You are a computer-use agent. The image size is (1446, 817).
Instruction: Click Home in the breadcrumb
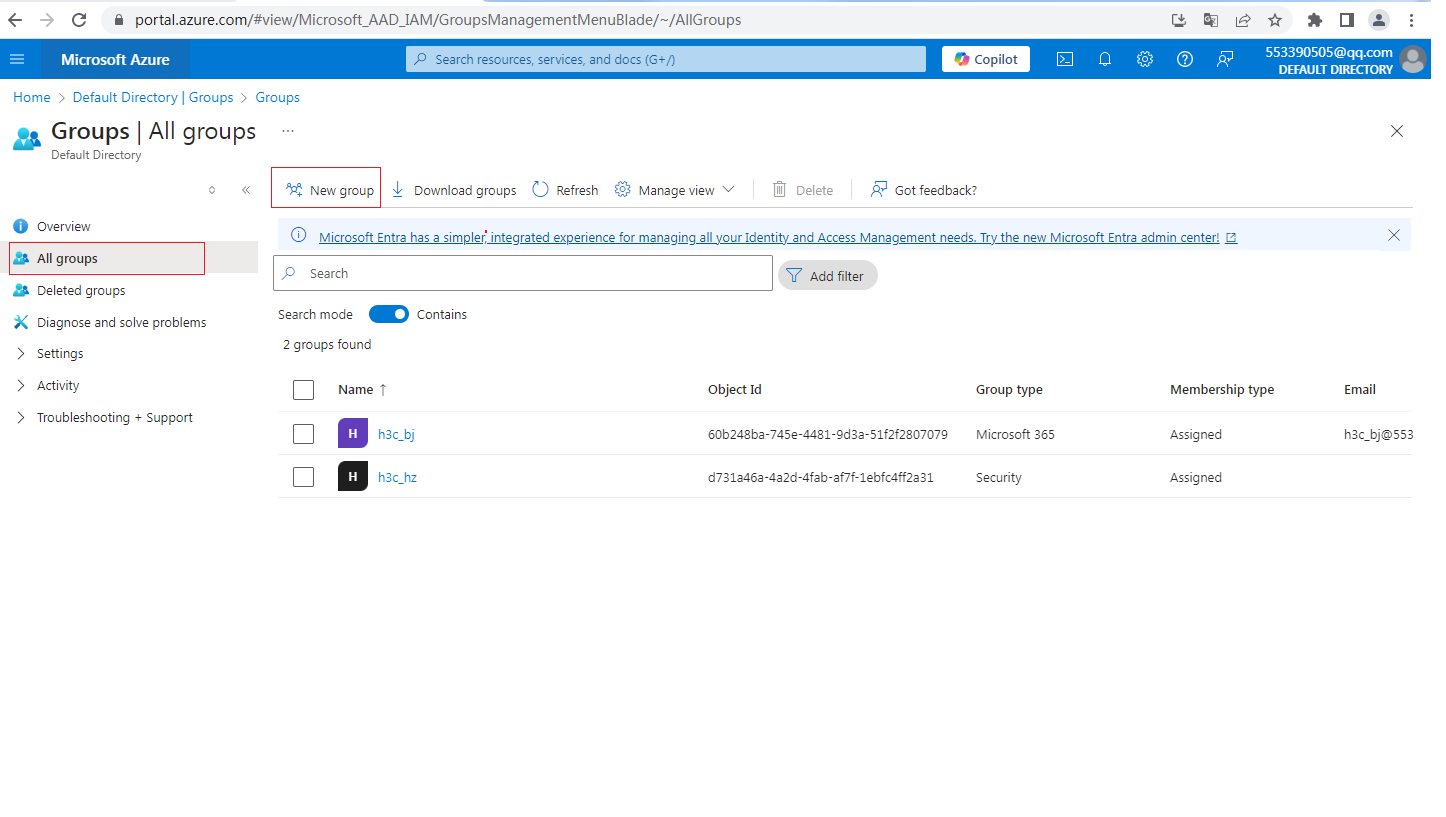(32, 97)
